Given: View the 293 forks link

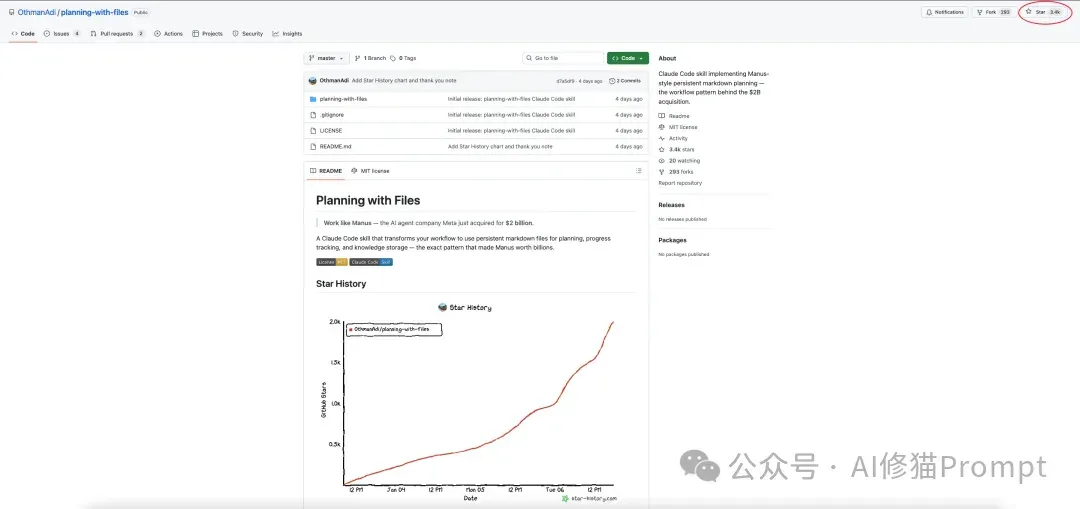Looking at the screenshot, I should 676,172.
